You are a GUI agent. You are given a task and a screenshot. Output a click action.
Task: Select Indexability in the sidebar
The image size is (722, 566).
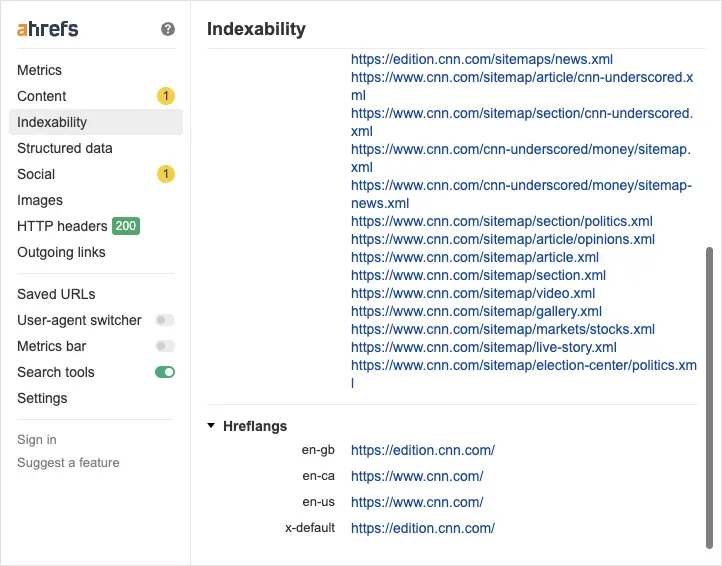(96, 122)
